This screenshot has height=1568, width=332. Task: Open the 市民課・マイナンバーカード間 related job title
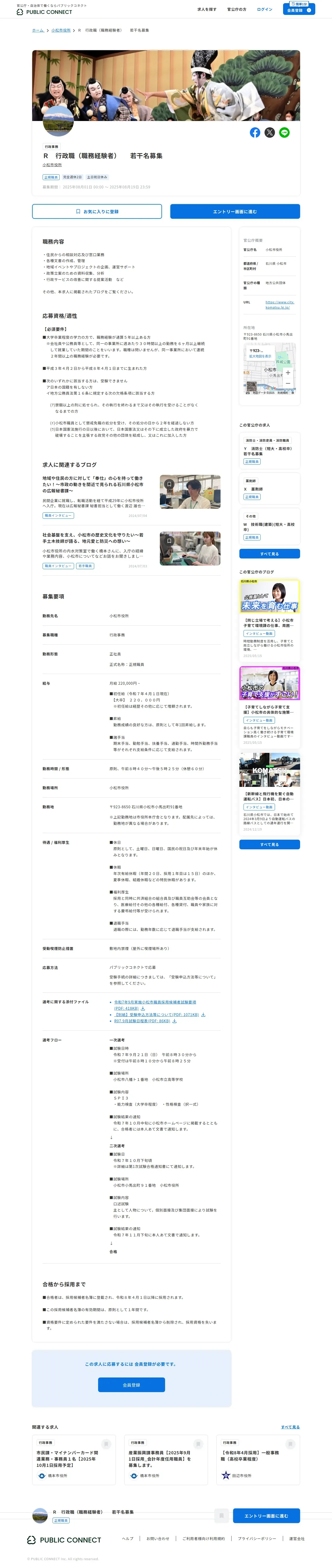point(67,1459)
